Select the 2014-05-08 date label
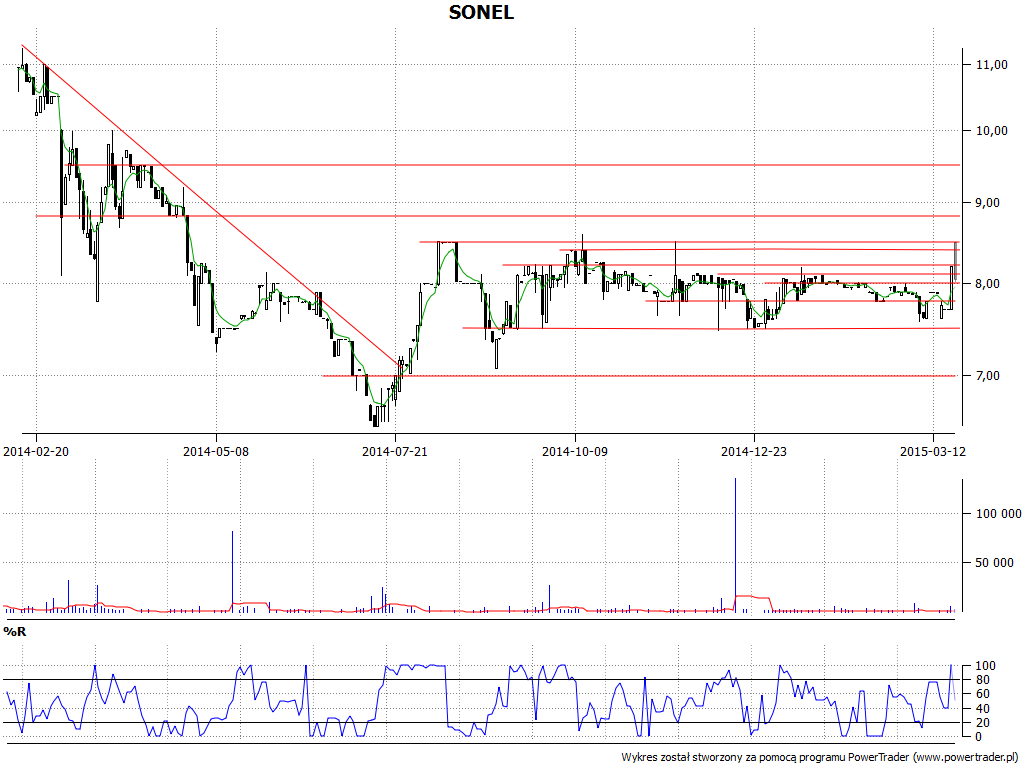The width and height of the screenshot is (1024, 768). click(x=216, y=451)
